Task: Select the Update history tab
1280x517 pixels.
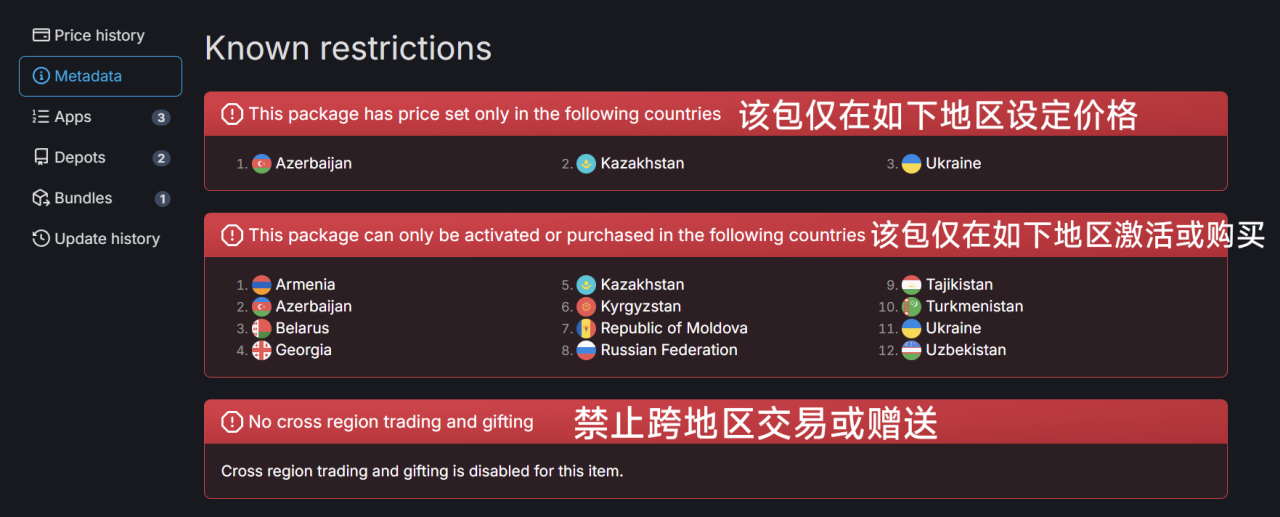Action: click(107, 239)
